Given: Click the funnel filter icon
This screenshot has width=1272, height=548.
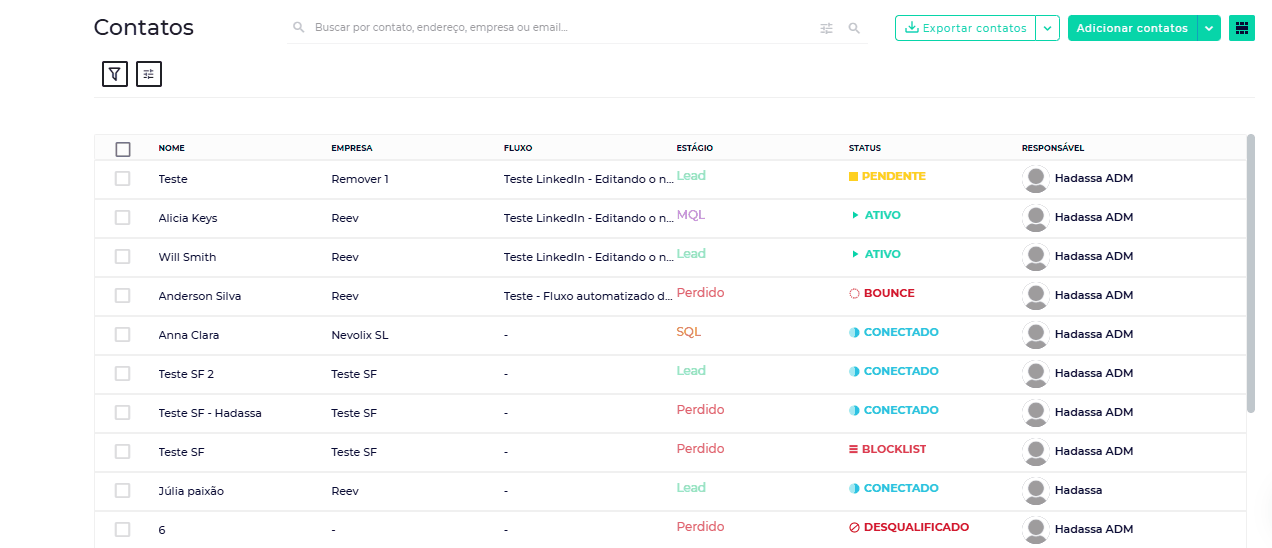Looking at the screenshot, I should pos(115,74).
